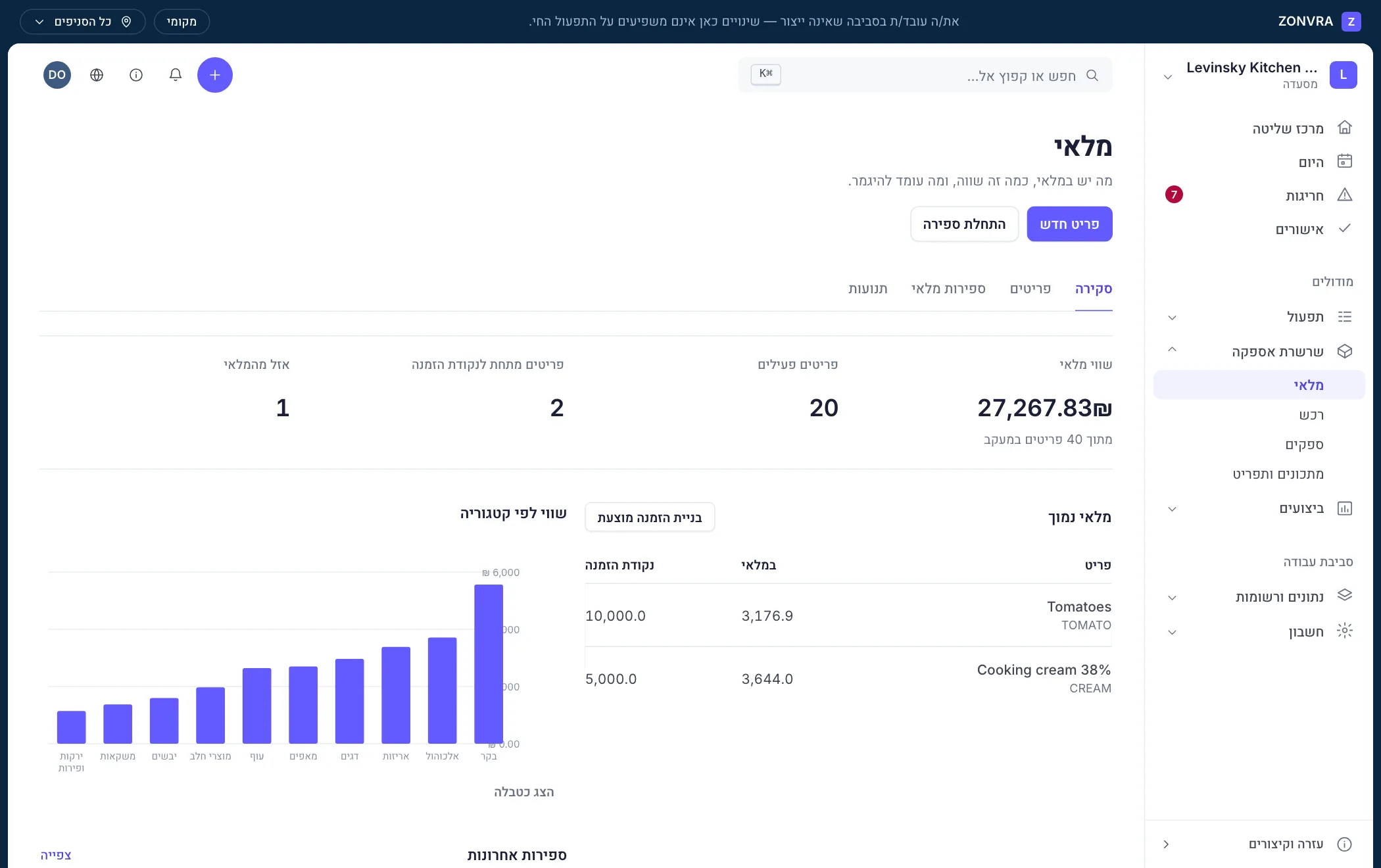Click the layers icon beside נתונים ורשומות

pos(1345,596)
